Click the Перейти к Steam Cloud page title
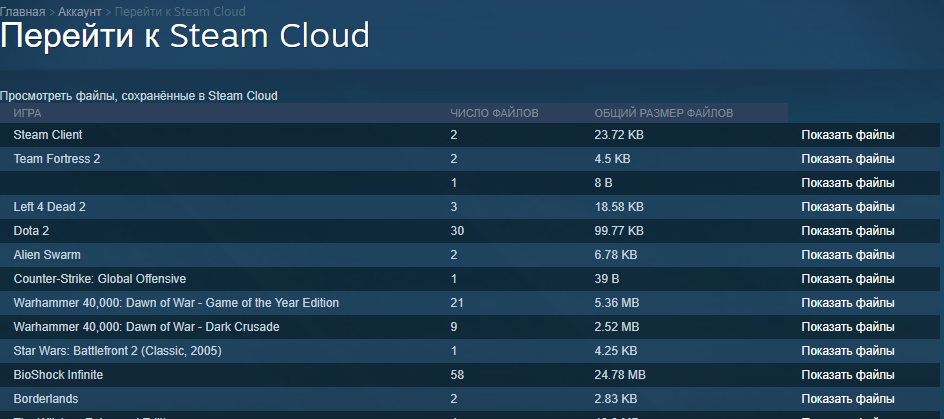This screenshot has width=944, height=419. pos(184,36)
